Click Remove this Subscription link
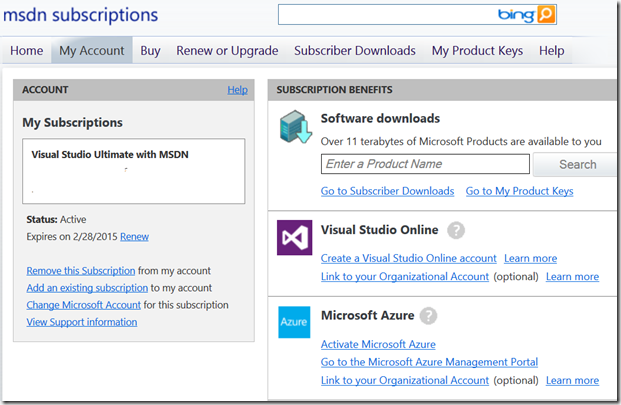The width and height of the screenshot is (621, 405). point(80,271)
